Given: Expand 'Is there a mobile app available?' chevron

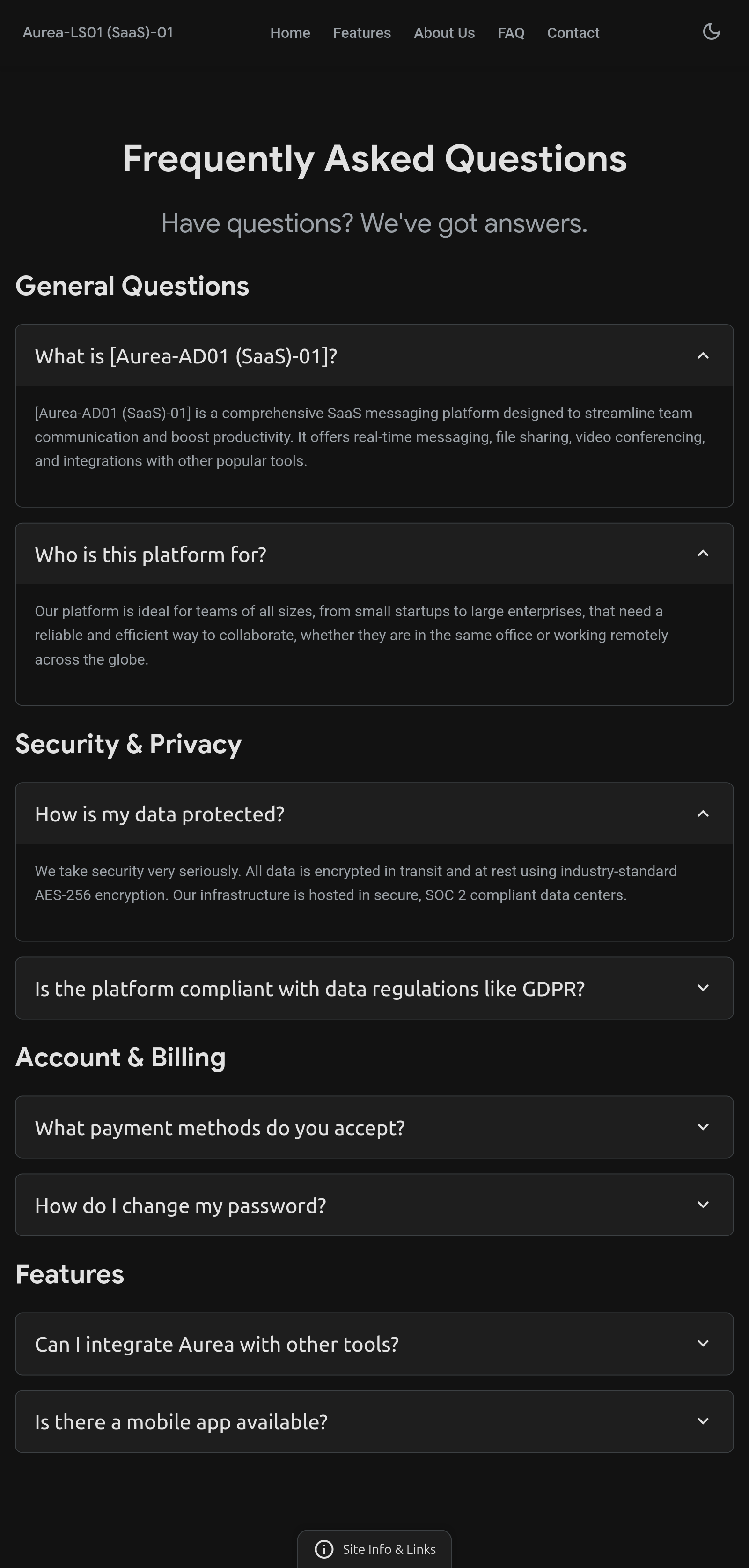Looking at the screenshot, I should coord(703,1421).
